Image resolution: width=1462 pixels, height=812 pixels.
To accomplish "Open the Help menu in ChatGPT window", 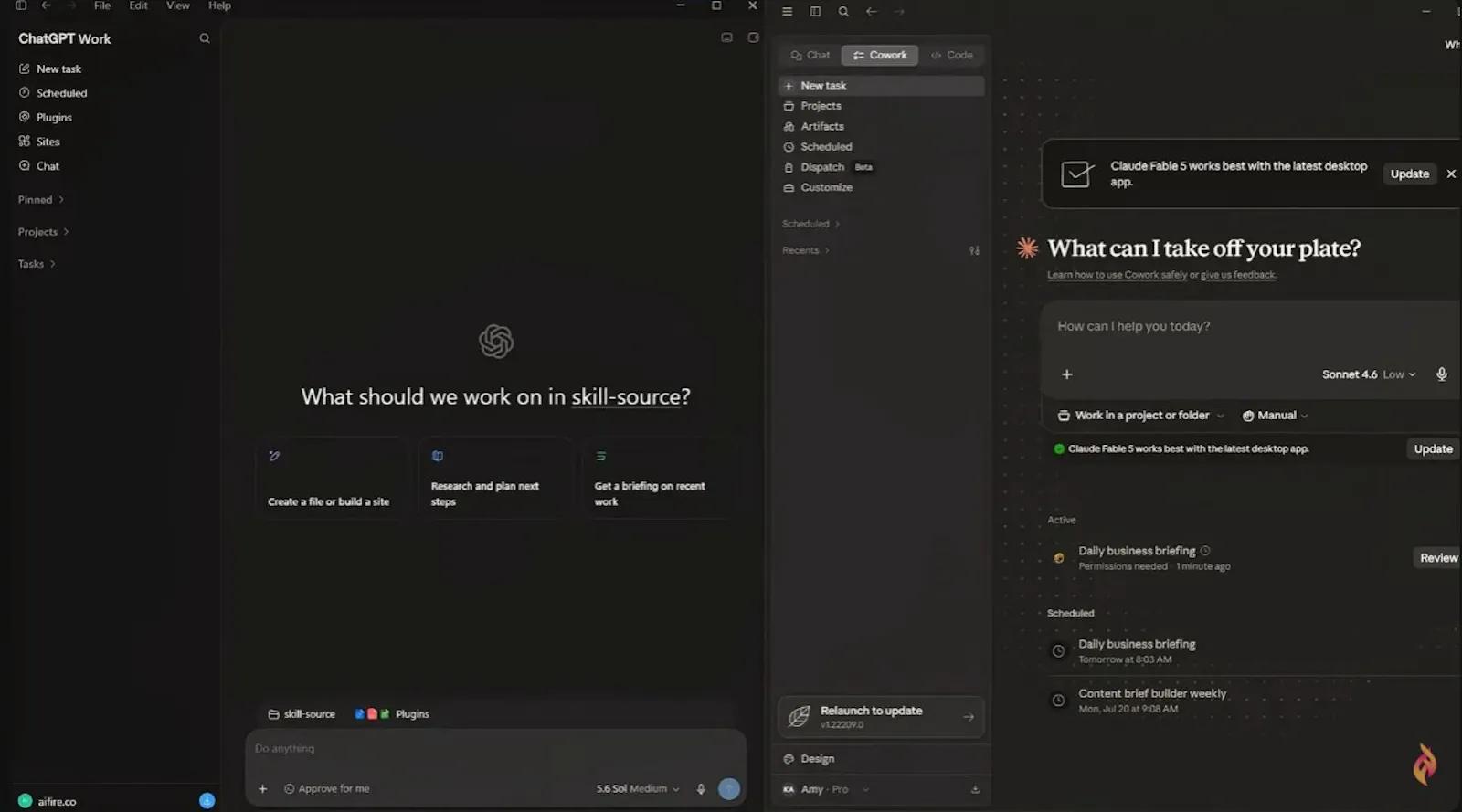I will tap(219, 5).
